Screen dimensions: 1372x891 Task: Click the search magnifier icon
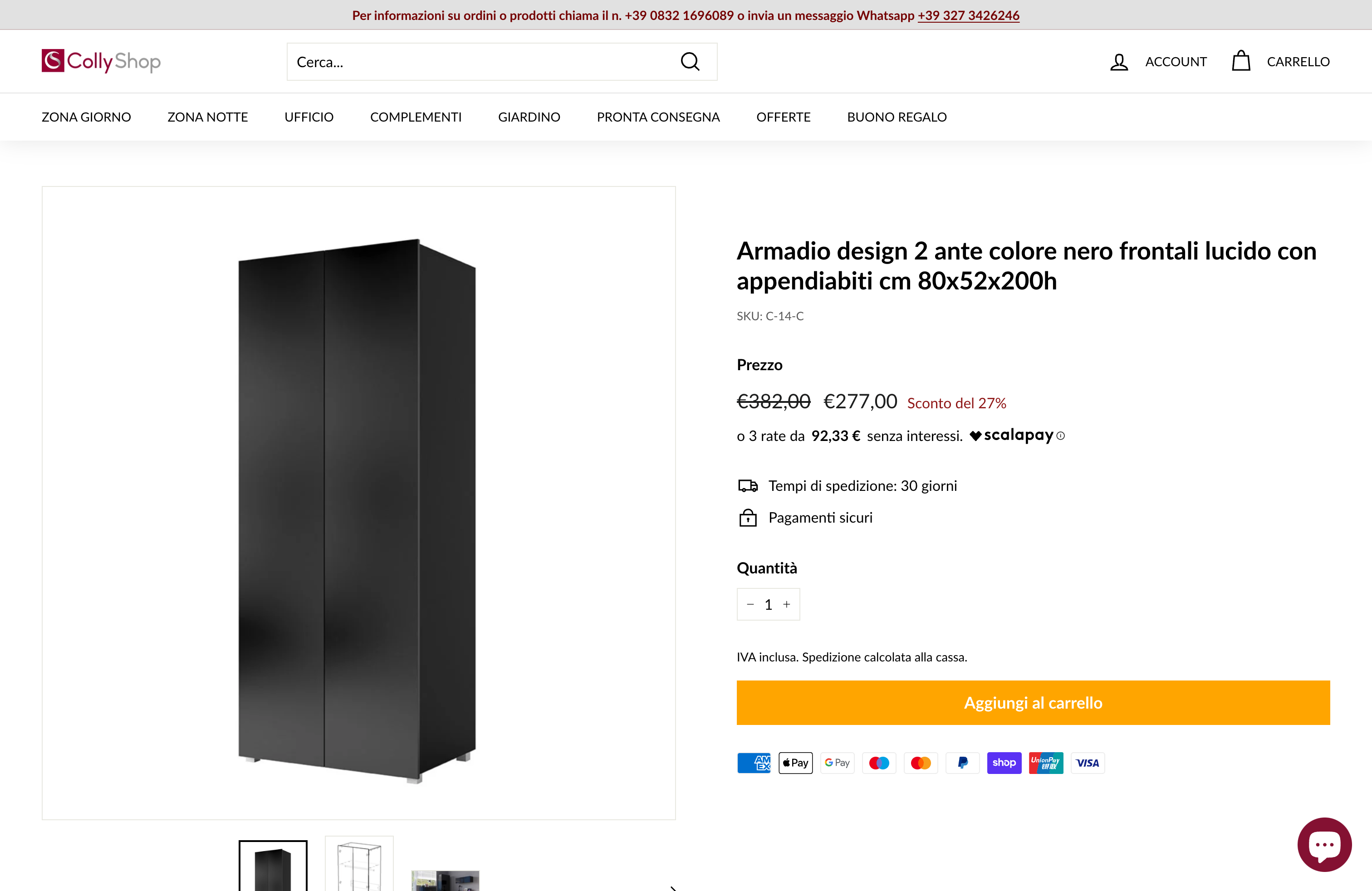point(690,62)
